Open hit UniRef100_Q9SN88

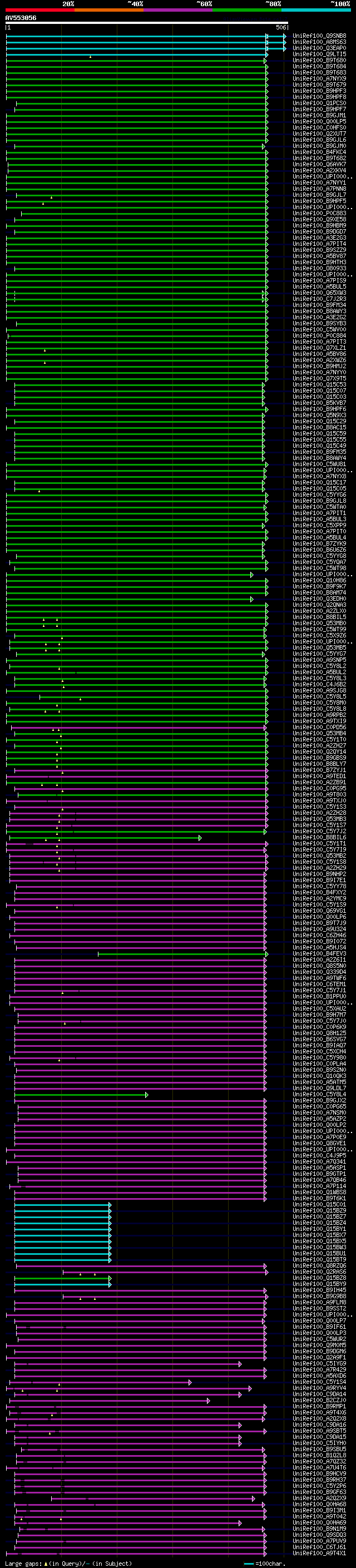pyautogui.click(x=319, y=36)
